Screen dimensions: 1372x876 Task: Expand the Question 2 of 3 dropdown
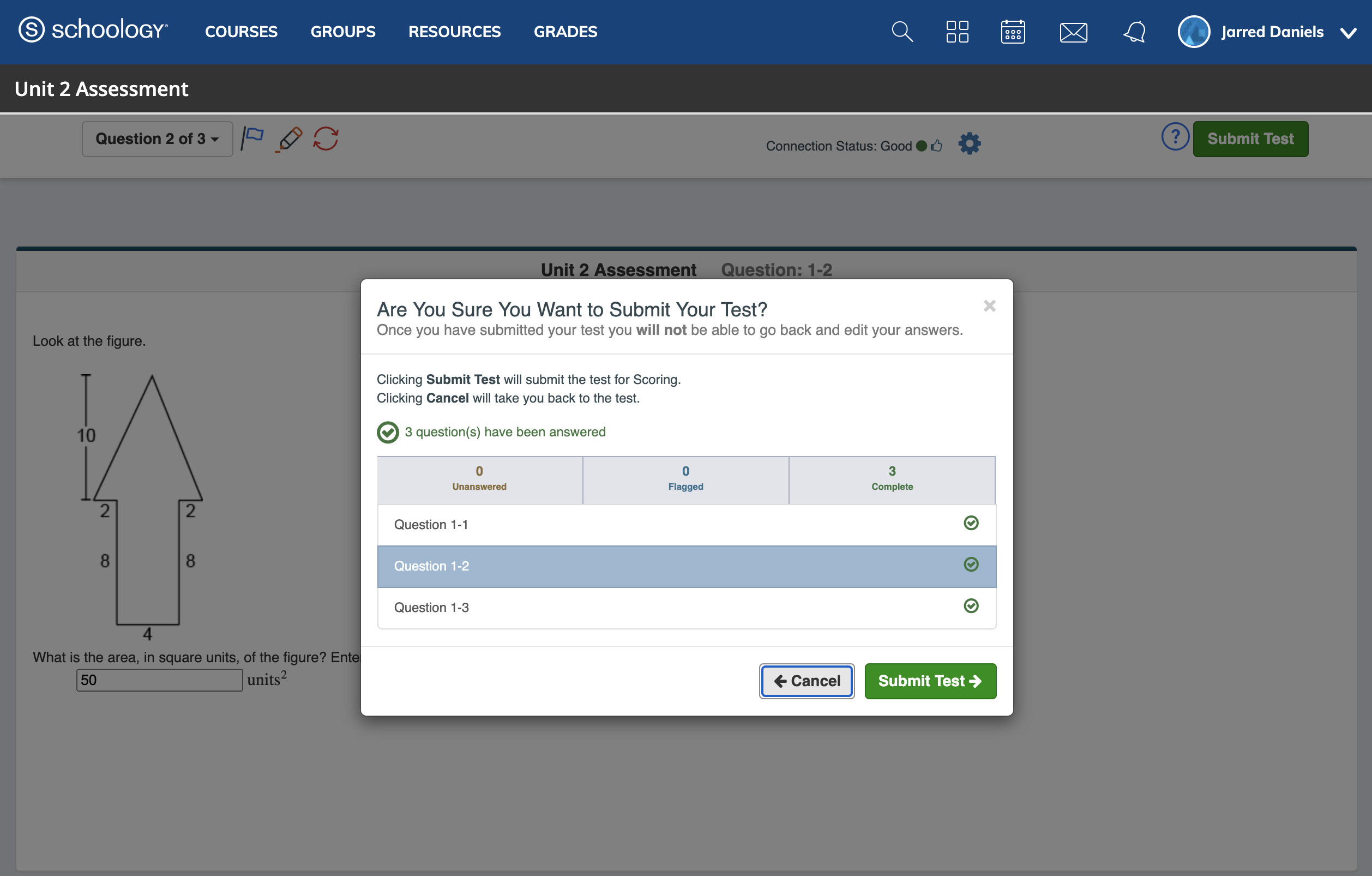click(x=157, y=139)
